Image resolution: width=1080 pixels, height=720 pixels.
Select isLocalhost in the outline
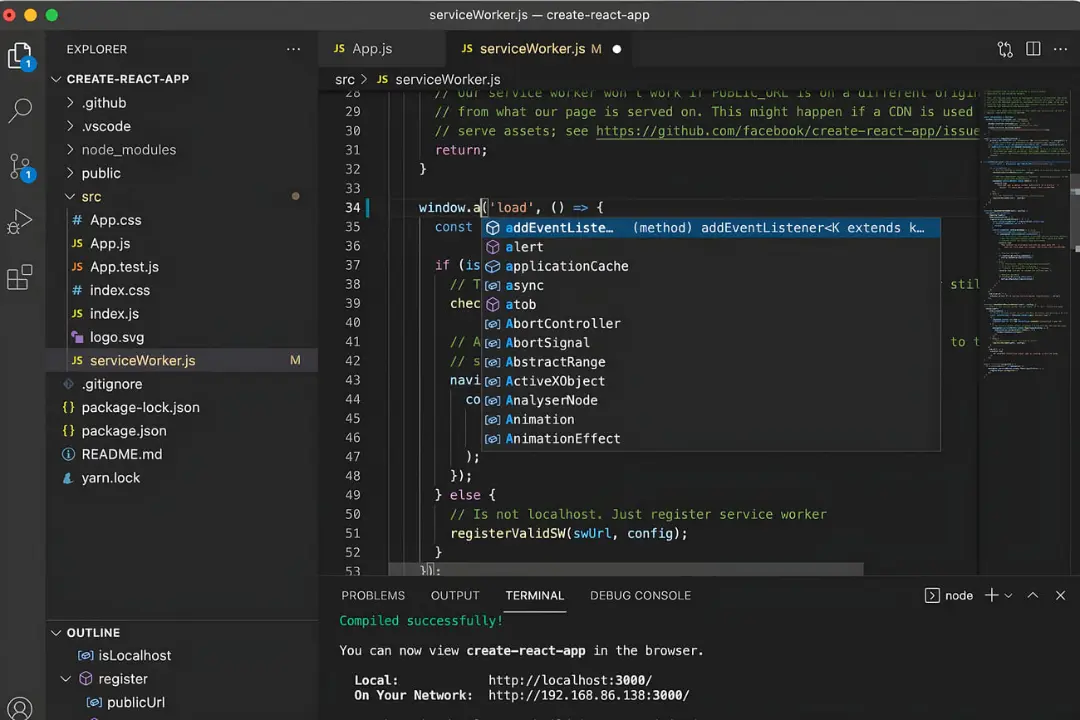click(x=181, y=655)
